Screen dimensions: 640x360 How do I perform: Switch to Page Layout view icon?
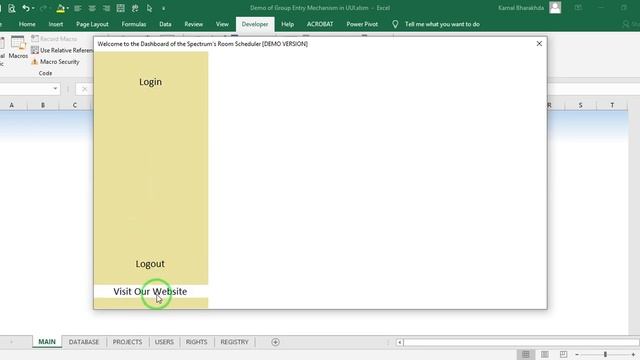click(x=544, y=354)
